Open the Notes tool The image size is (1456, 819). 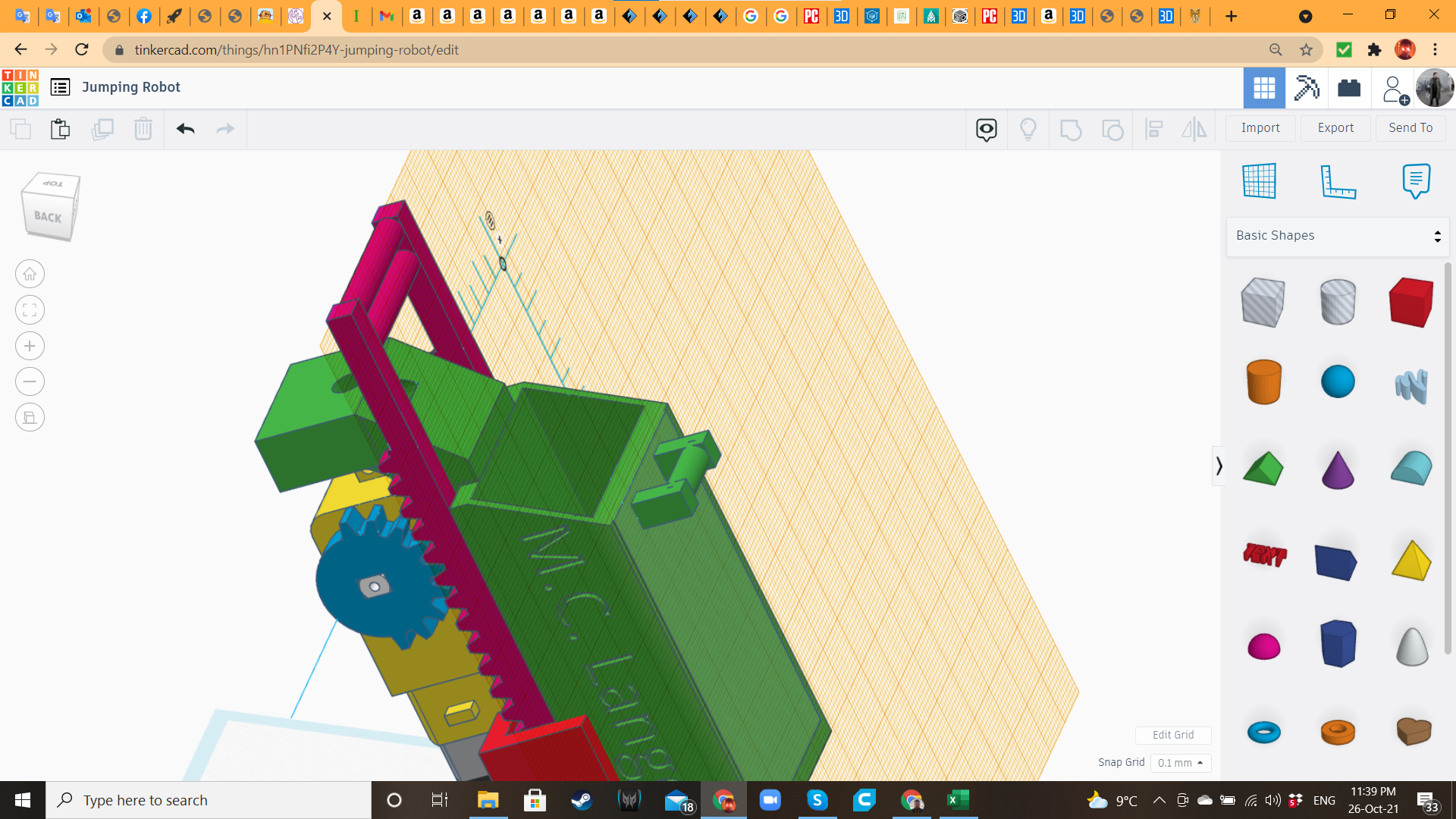pyautogui.click(x=1417, y=181)
